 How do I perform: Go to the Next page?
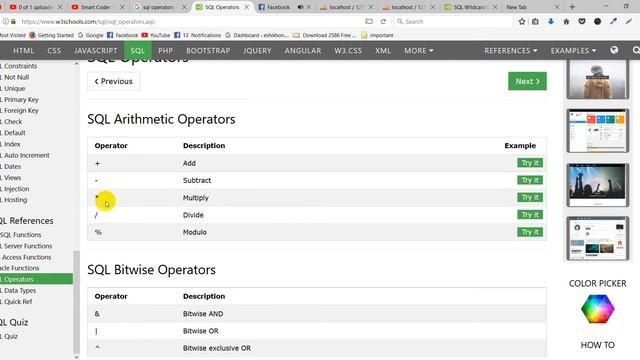tap(527, 81)
